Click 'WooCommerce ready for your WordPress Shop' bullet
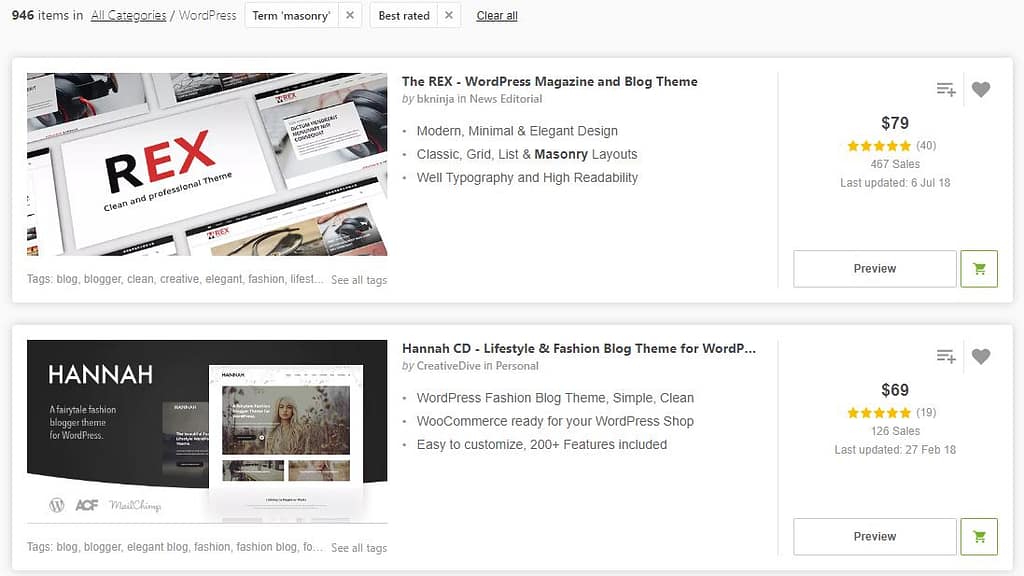This screenshot has width=1024, height=576. (x=555, y=421)
